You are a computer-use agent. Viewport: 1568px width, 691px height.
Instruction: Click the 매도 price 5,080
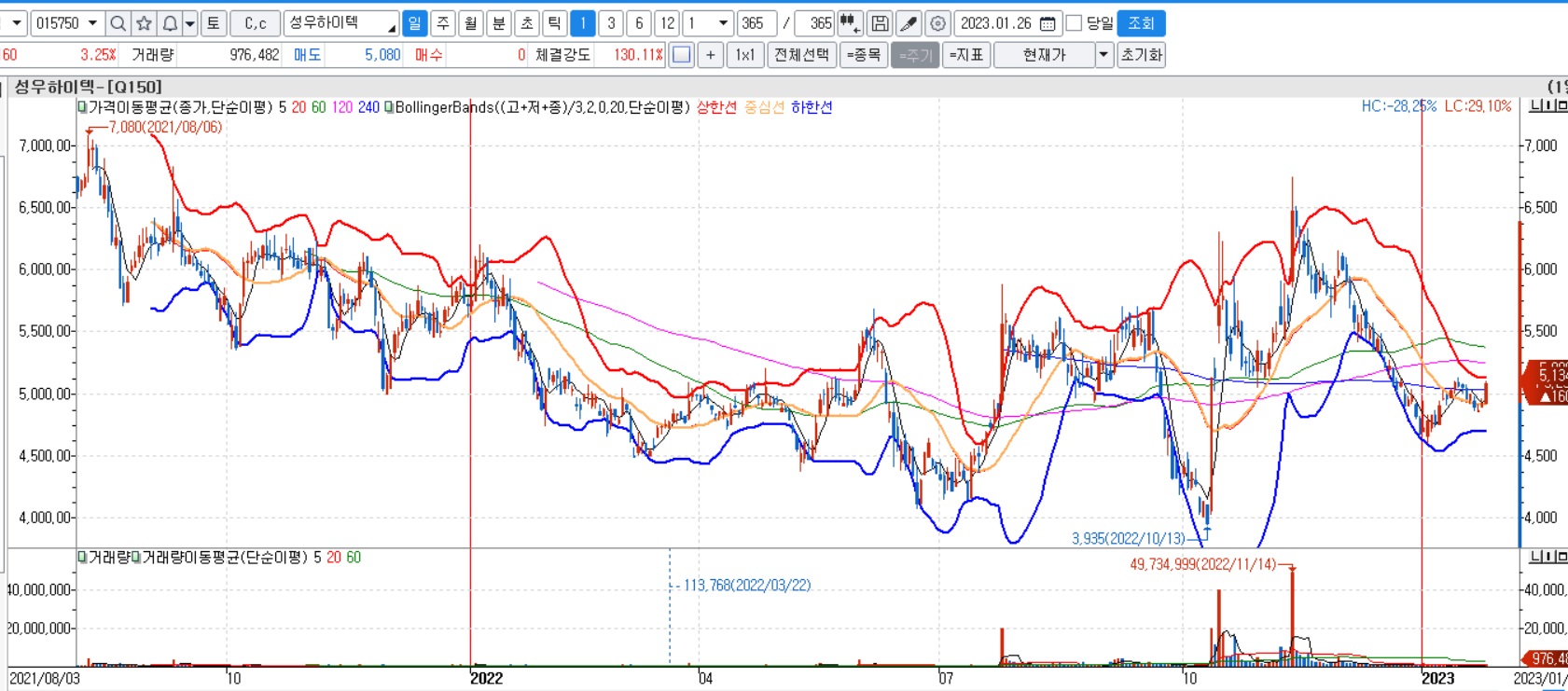pyautogui.click(x=382, y=55)
